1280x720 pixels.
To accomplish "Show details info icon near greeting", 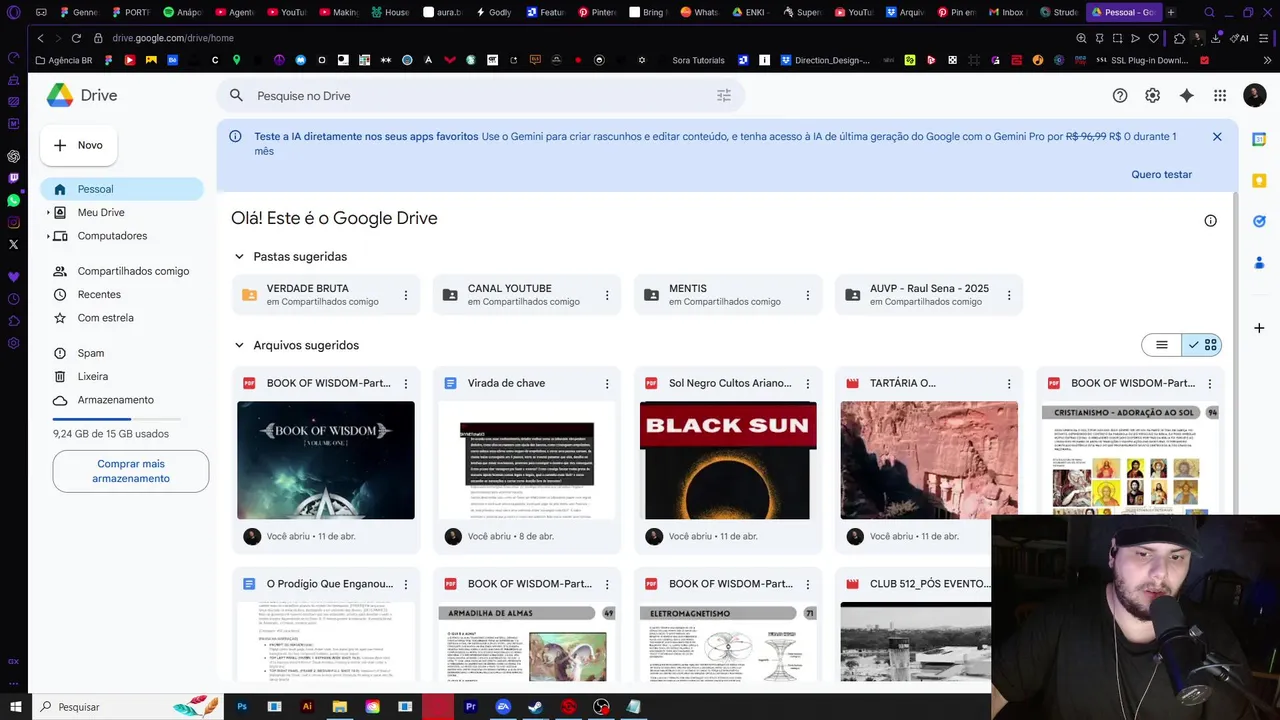I will coord(1211,221).
